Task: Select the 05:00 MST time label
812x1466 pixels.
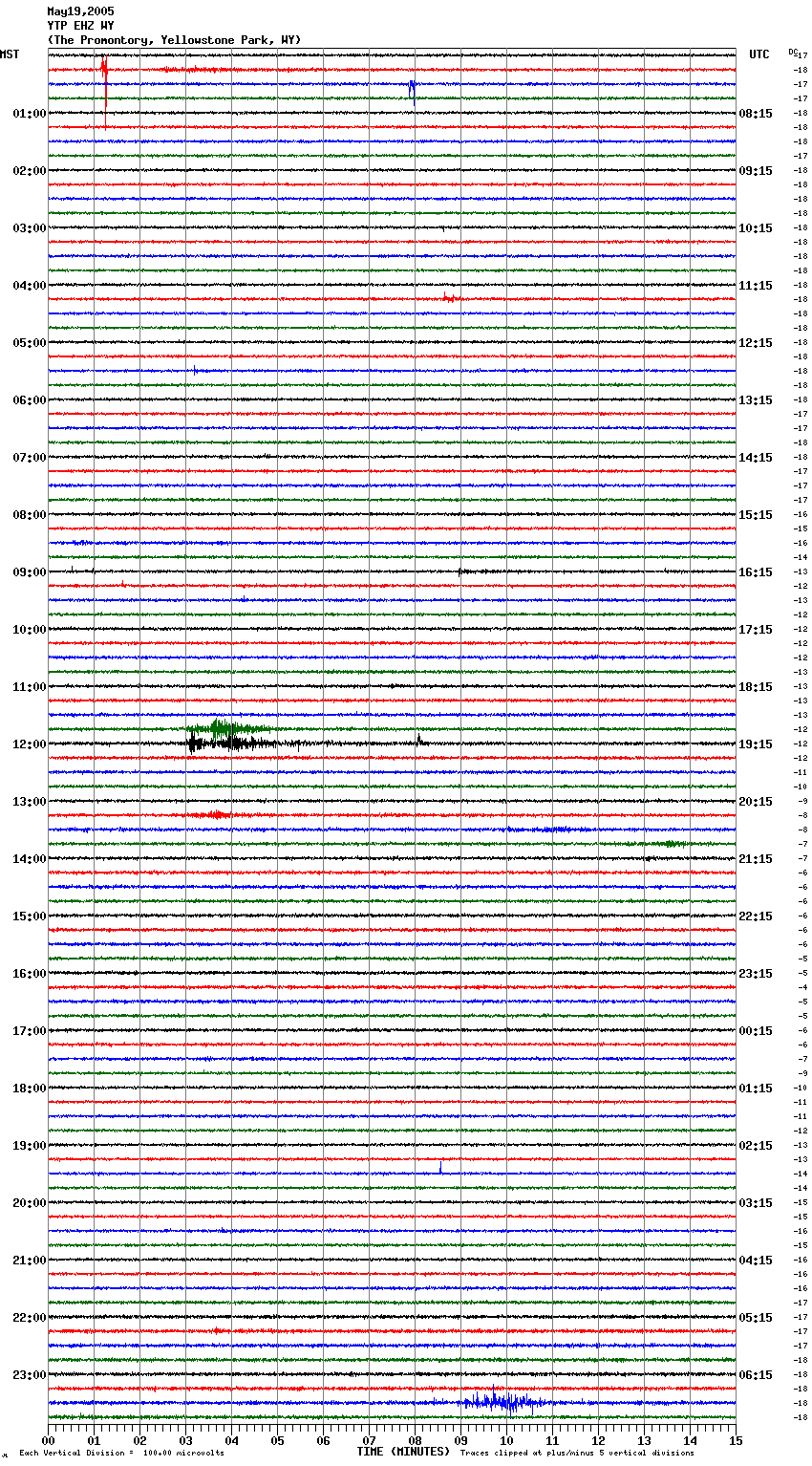Action: (30, 343)
